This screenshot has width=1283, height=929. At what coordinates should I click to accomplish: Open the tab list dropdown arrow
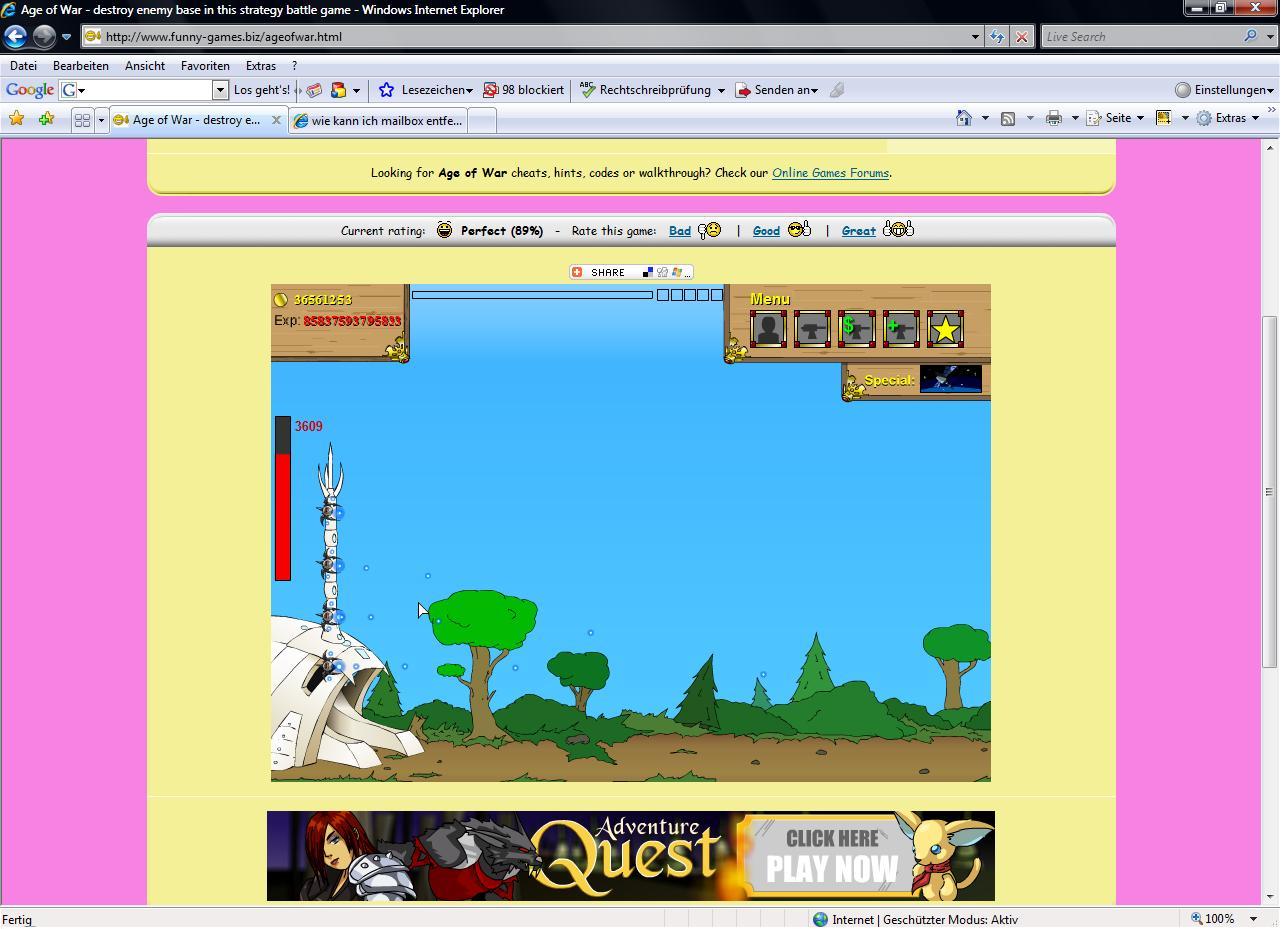(100, 120)
